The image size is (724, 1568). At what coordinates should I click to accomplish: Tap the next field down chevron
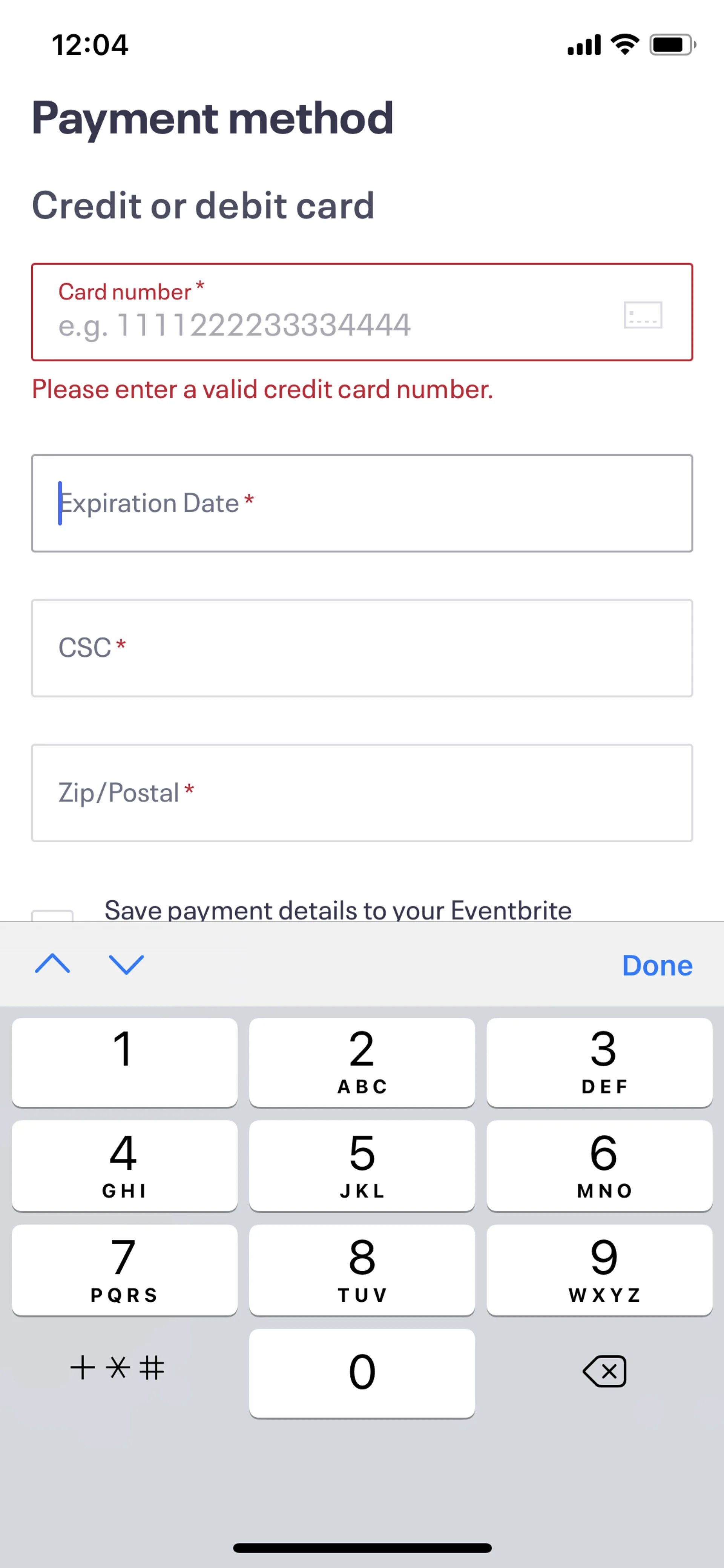coord(126,964)
